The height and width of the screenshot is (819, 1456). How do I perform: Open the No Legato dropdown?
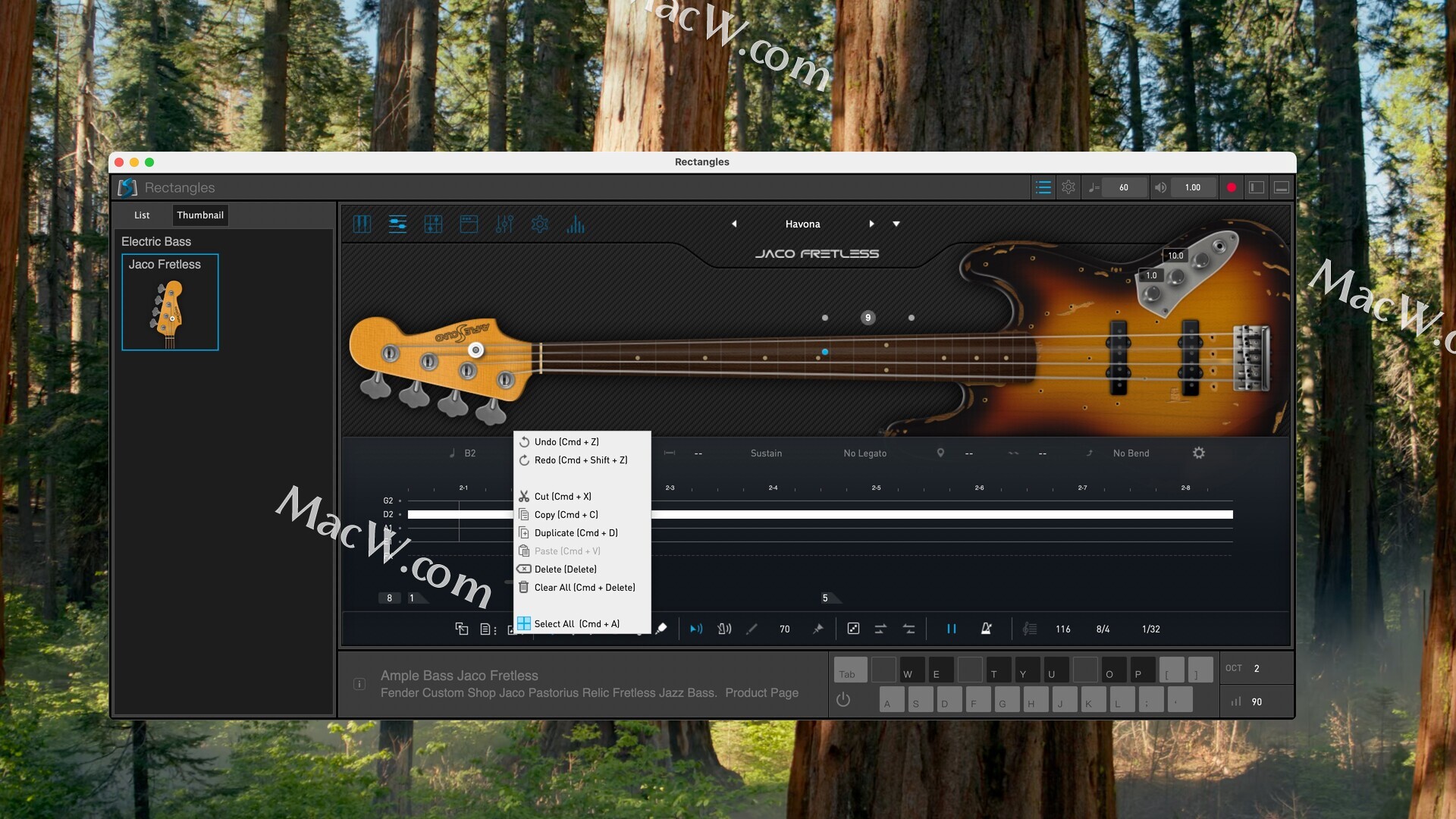864,453
